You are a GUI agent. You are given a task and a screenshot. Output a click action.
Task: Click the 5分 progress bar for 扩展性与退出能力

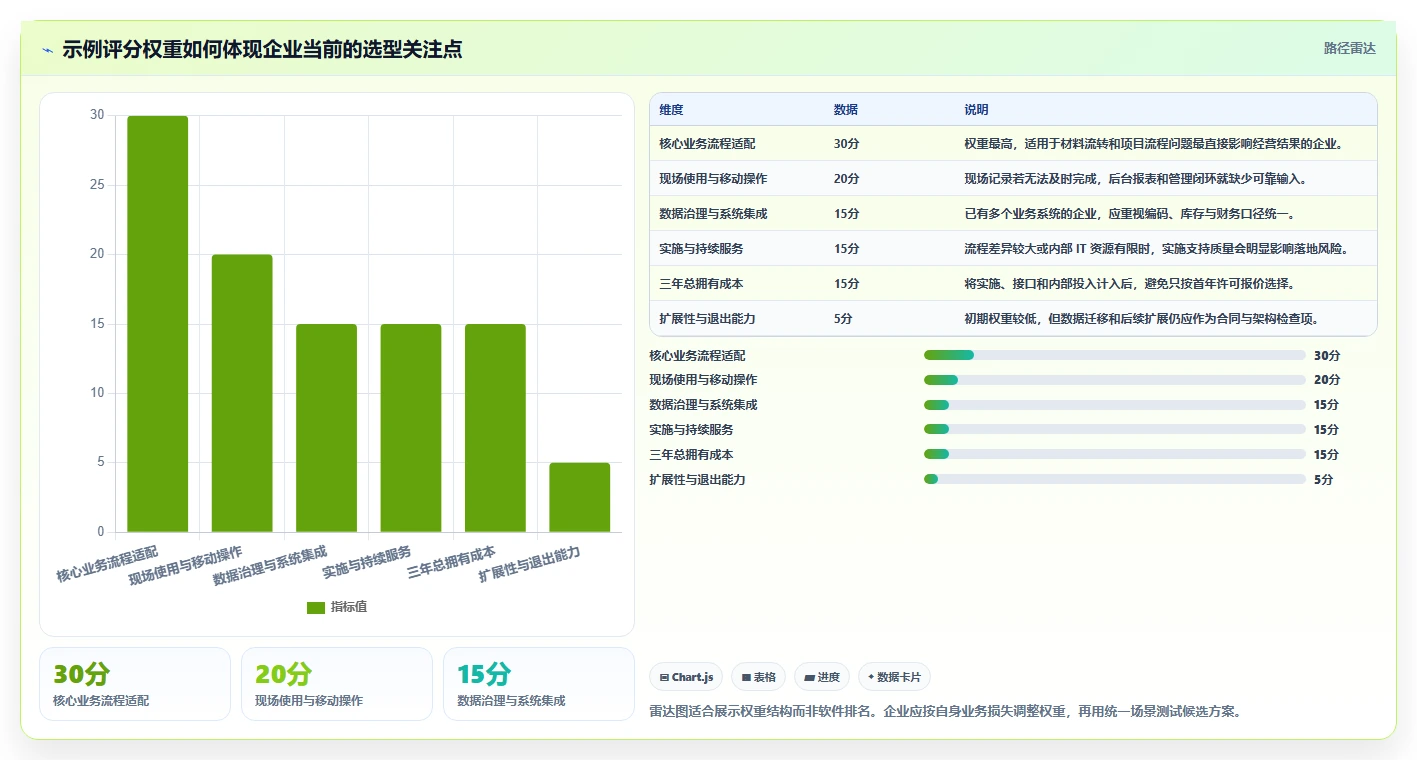1115,480
